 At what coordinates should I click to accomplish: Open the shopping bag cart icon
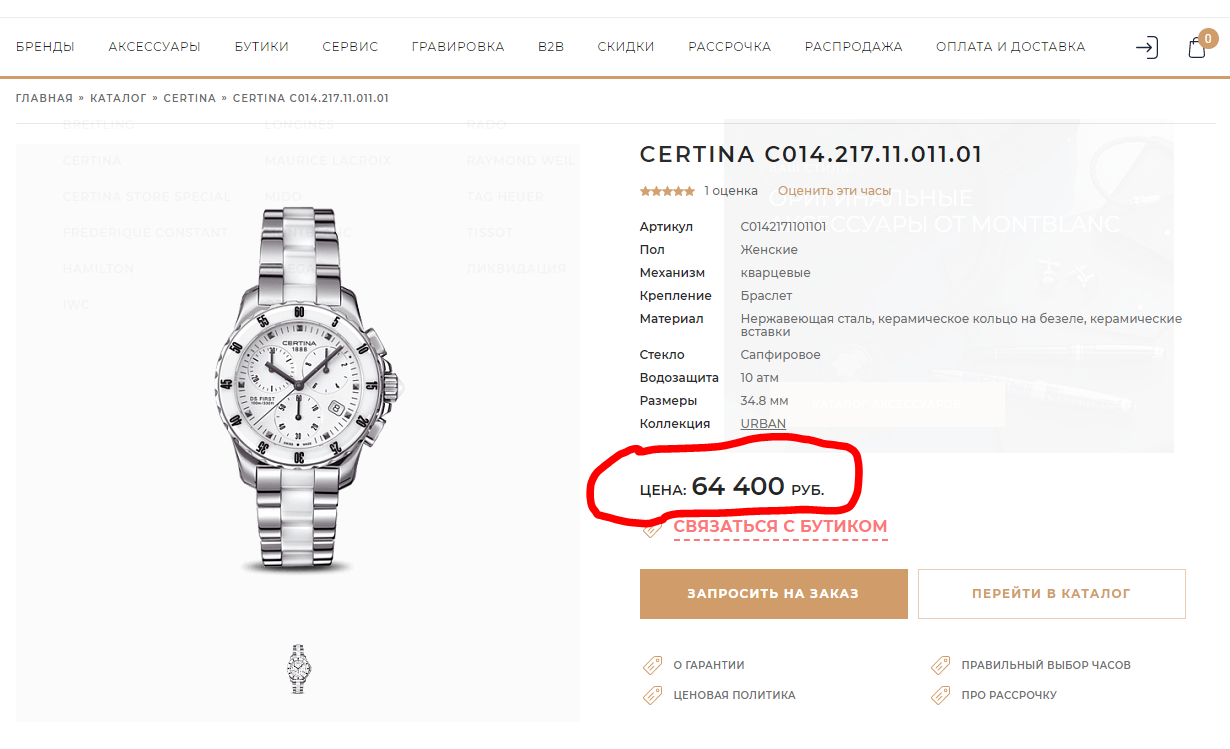click(x=1197, y=47)
